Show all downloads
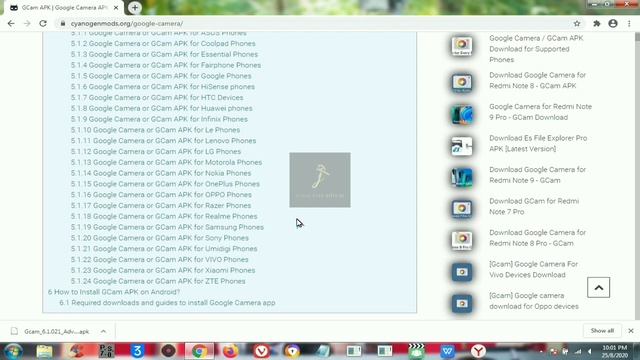Image resolution: width=640 pixels, height=360 pixels. coord(602,331)
